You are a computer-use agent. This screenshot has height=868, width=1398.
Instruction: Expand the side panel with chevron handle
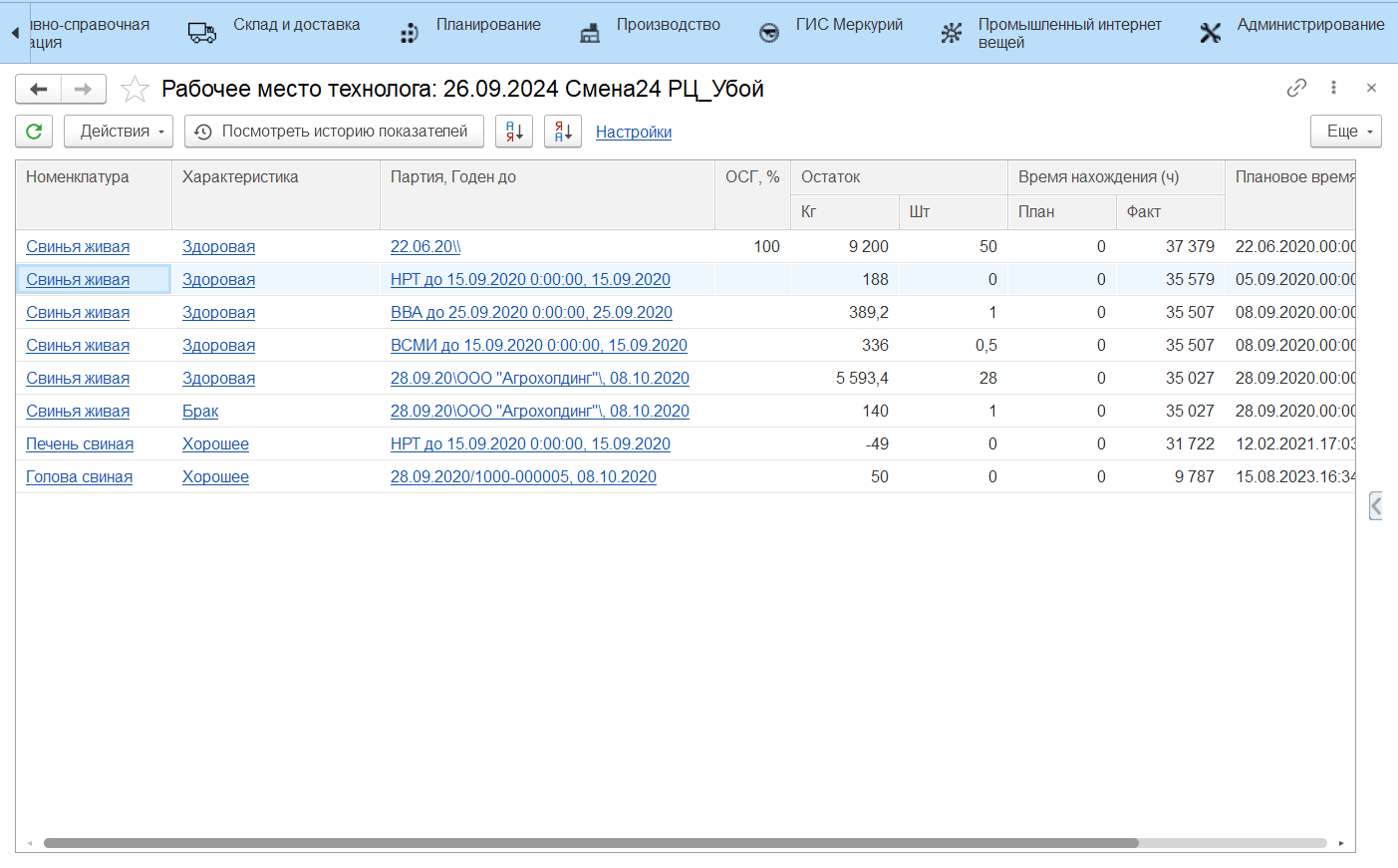[1375, 506]
